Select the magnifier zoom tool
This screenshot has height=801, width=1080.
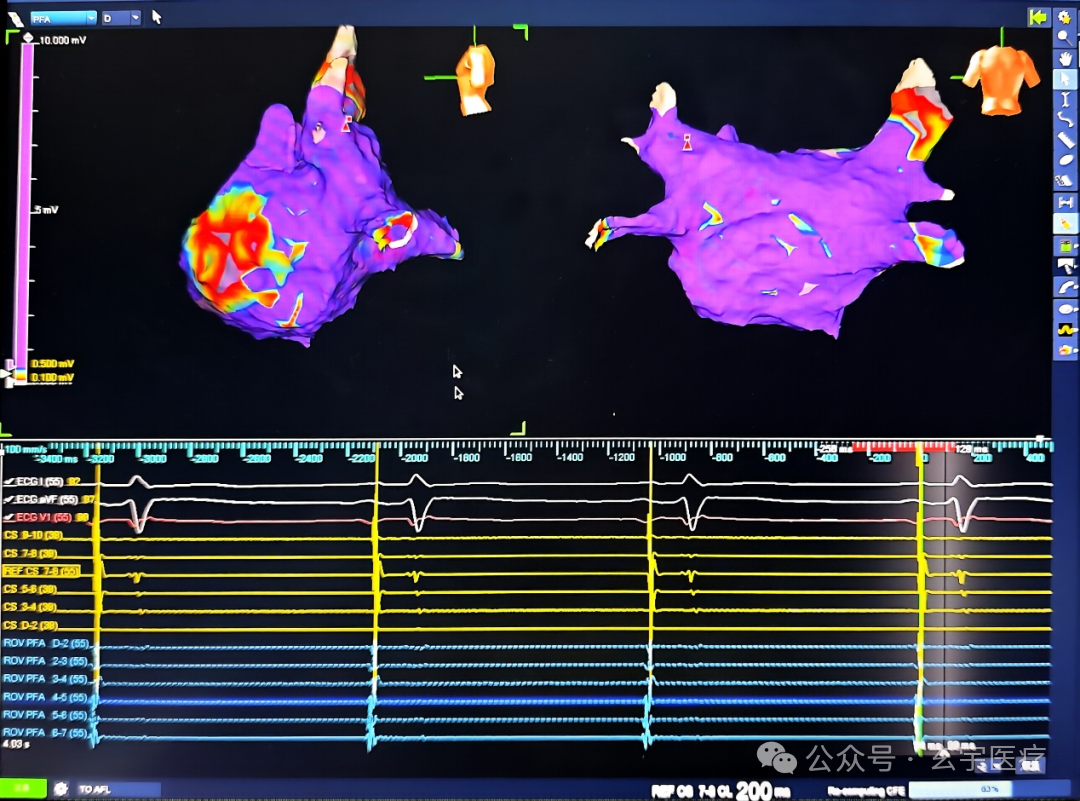click(x=1065, y=38)
